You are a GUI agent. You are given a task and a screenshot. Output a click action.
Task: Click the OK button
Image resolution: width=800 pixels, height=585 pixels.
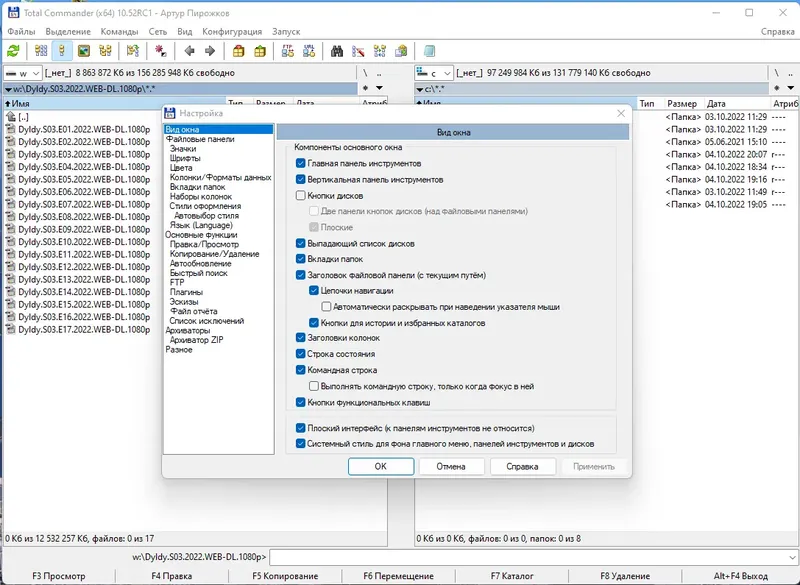(x=381, y=466)
